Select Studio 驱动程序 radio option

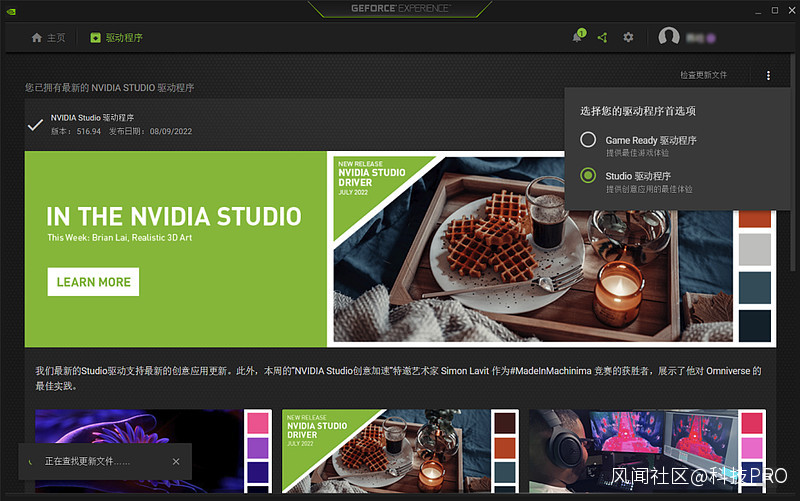[x=588, y=176]
